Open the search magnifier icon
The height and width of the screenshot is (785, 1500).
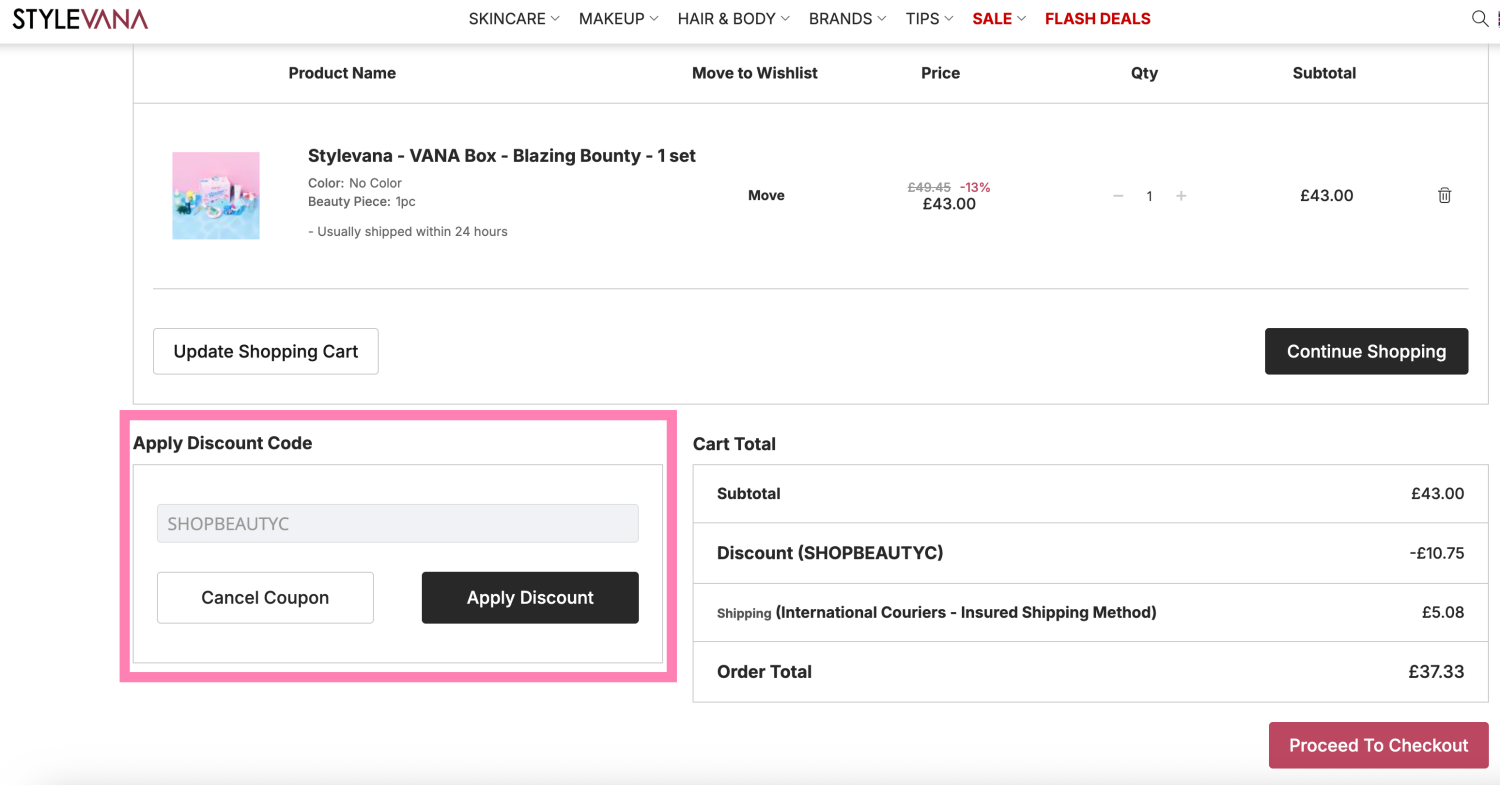pyautogui.click(x=1480, y=18)
